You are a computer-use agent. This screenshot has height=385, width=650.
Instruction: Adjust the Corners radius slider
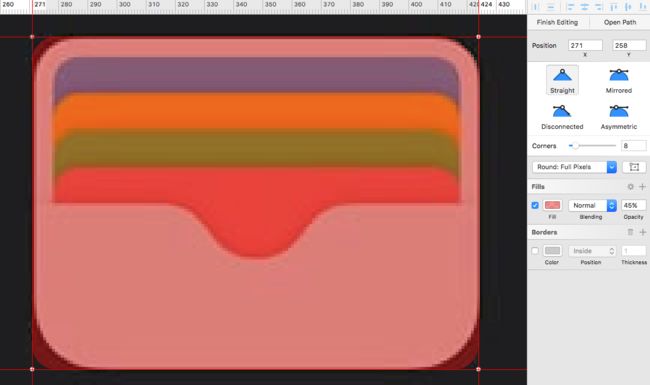pos(592,145)
